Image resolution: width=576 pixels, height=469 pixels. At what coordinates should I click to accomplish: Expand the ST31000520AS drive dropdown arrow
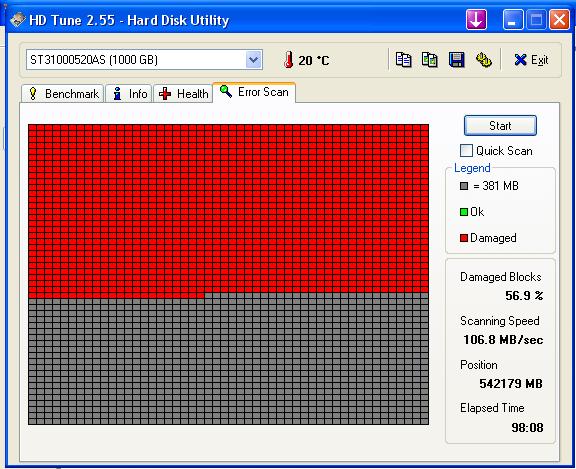point(253,59)
